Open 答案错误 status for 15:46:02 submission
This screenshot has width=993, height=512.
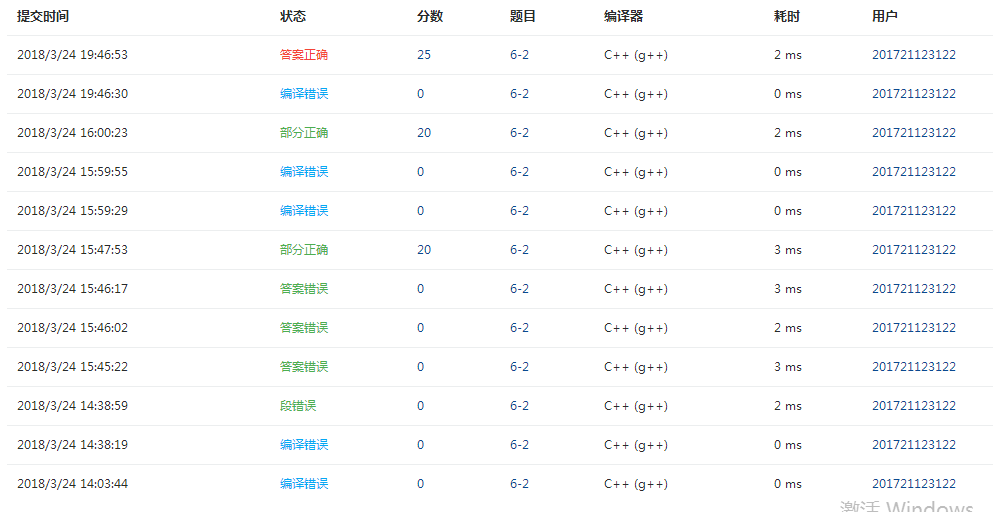click(304, 328)
